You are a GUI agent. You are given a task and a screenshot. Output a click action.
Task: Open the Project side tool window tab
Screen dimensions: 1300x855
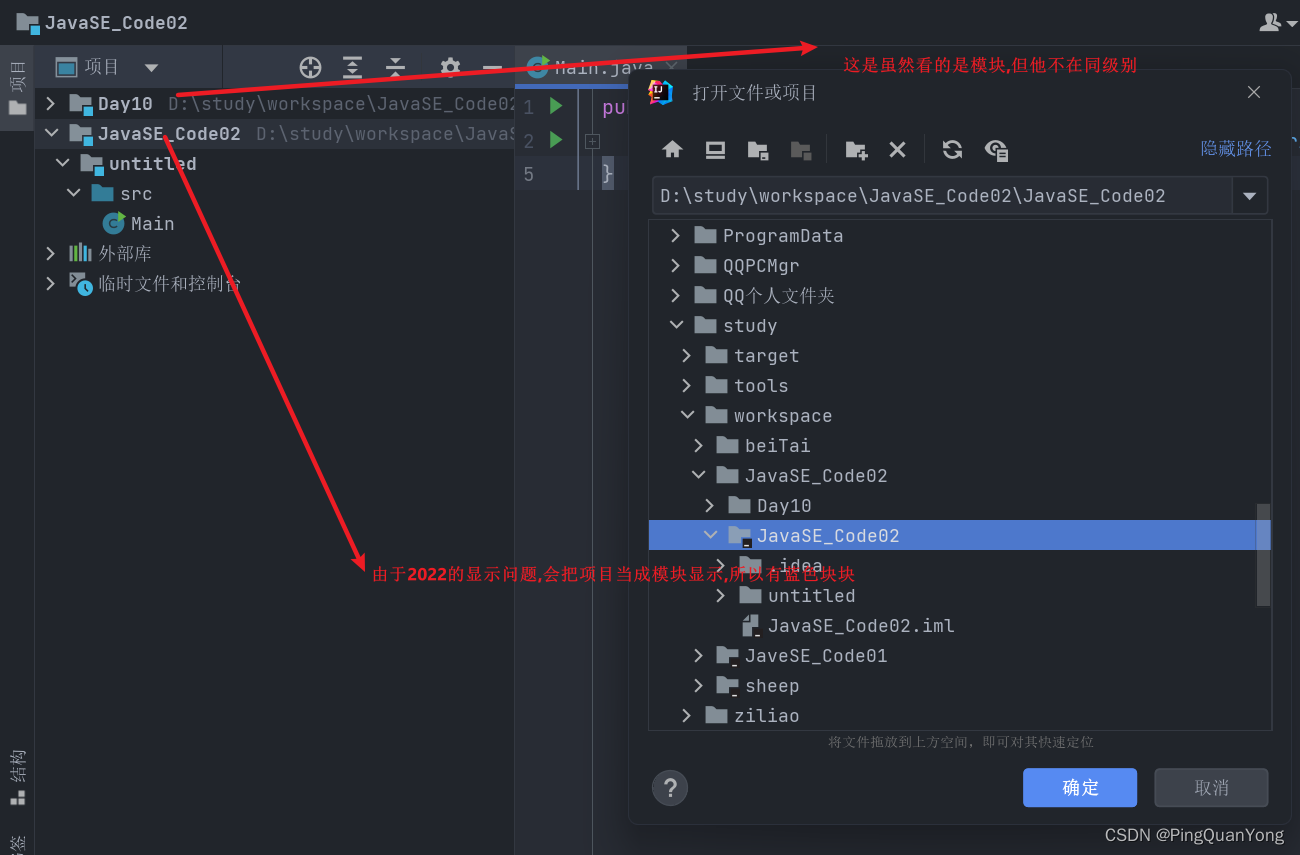tap(17, 89)
